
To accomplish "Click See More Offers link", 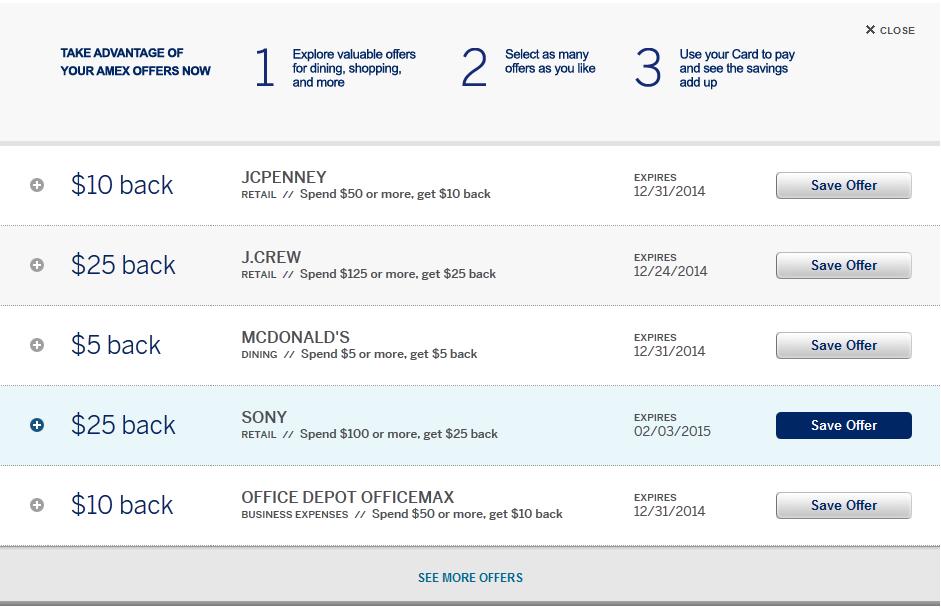I will click(470, 577).
